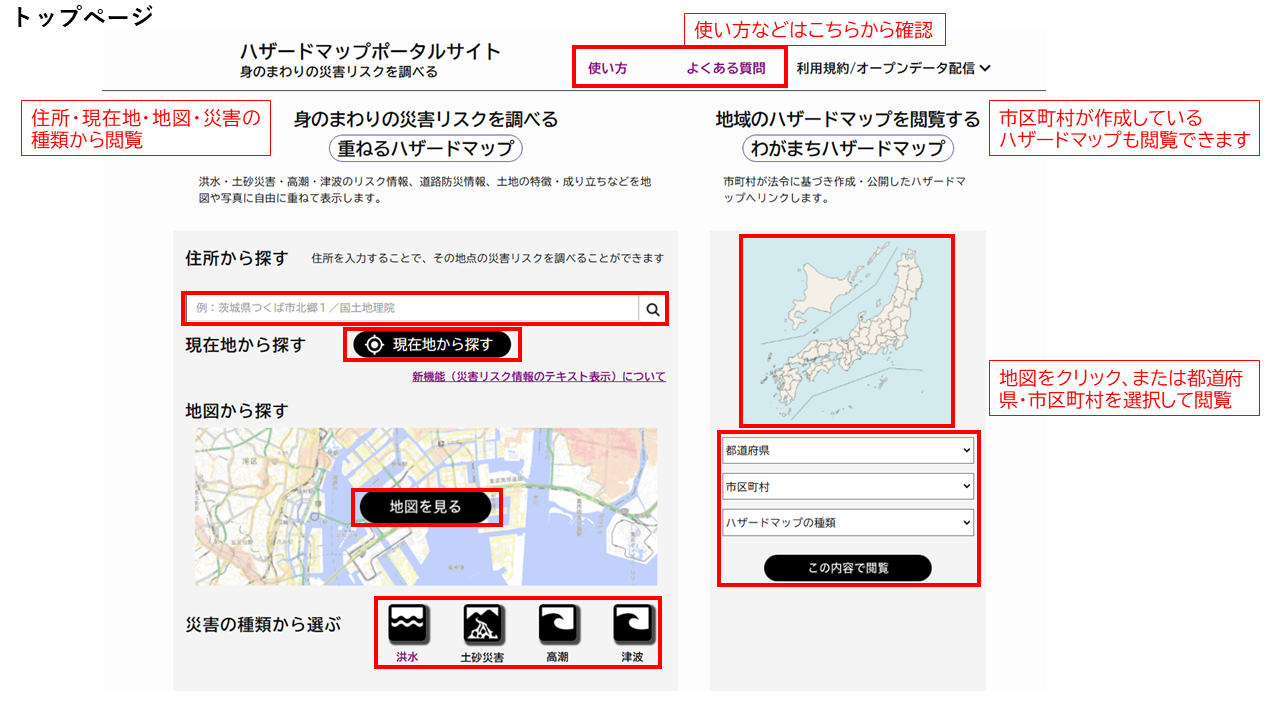The width and height of the screenshot is (1280, 720).
Task: Expand 利用規約/オープンデータ配信 menu
Action: [893, 68]
